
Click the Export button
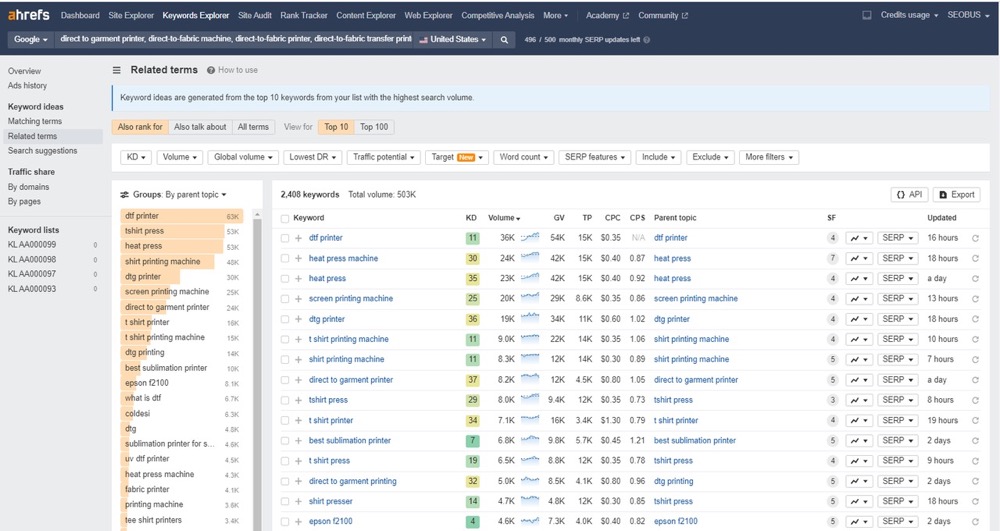(957, 194)
